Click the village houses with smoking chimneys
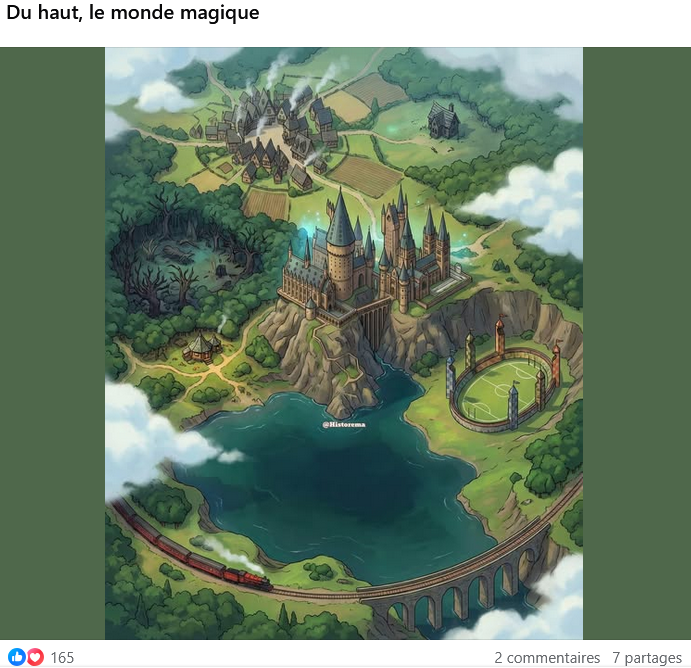This screenshot has width=691, height=668. [273, 132]
